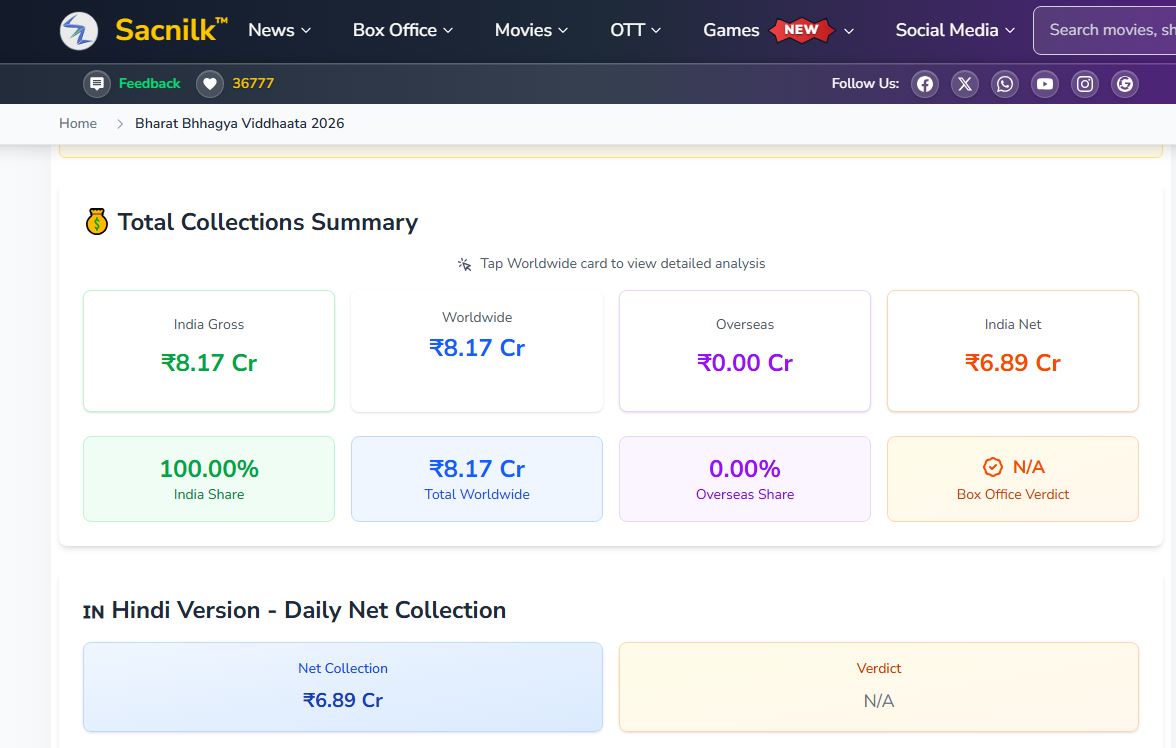Open the OTT menu
1176x748 pixels.
pyautogui.click(x=635, y=30)
